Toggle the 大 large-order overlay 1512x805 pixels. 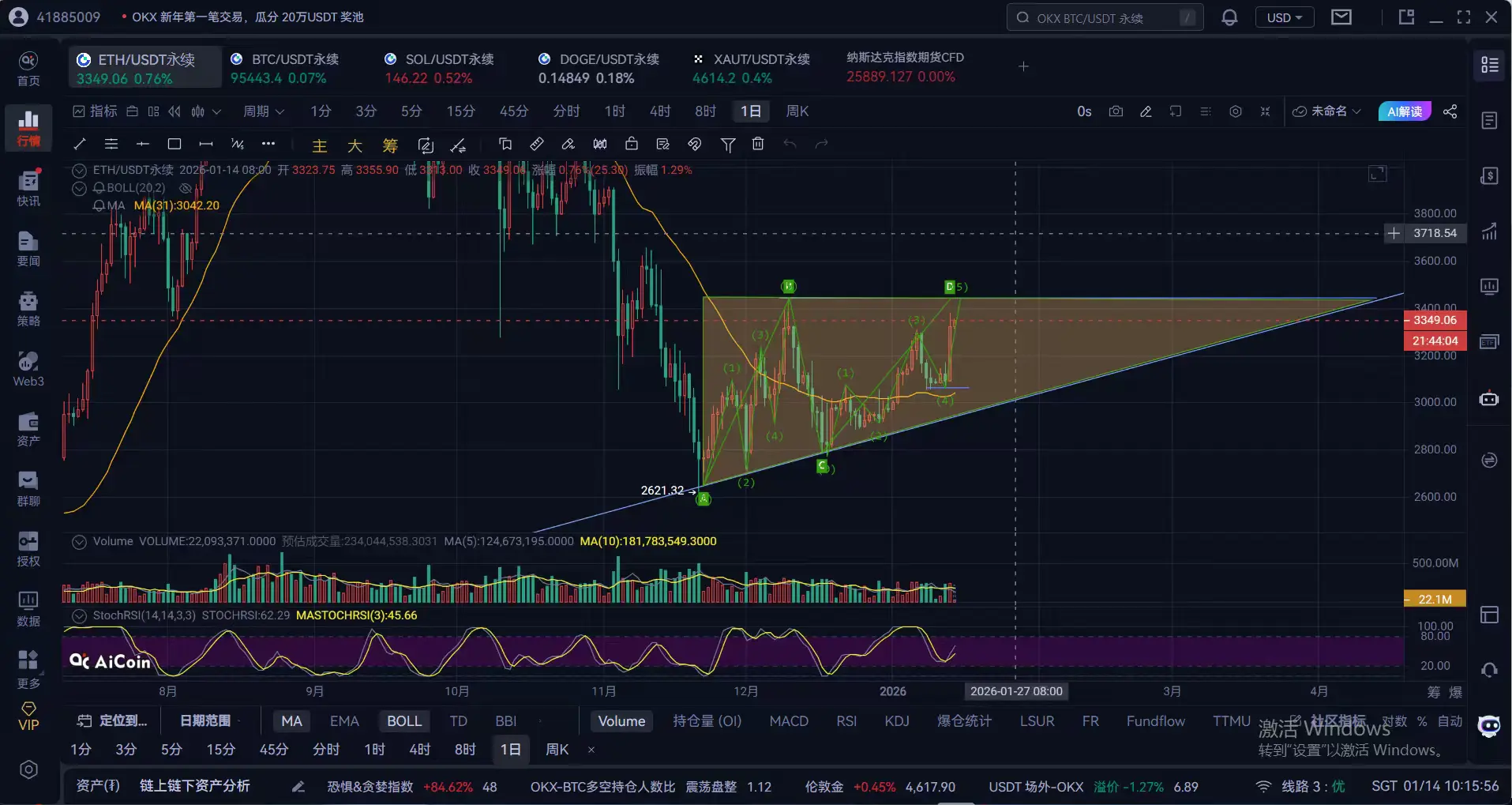coord(355,145)
